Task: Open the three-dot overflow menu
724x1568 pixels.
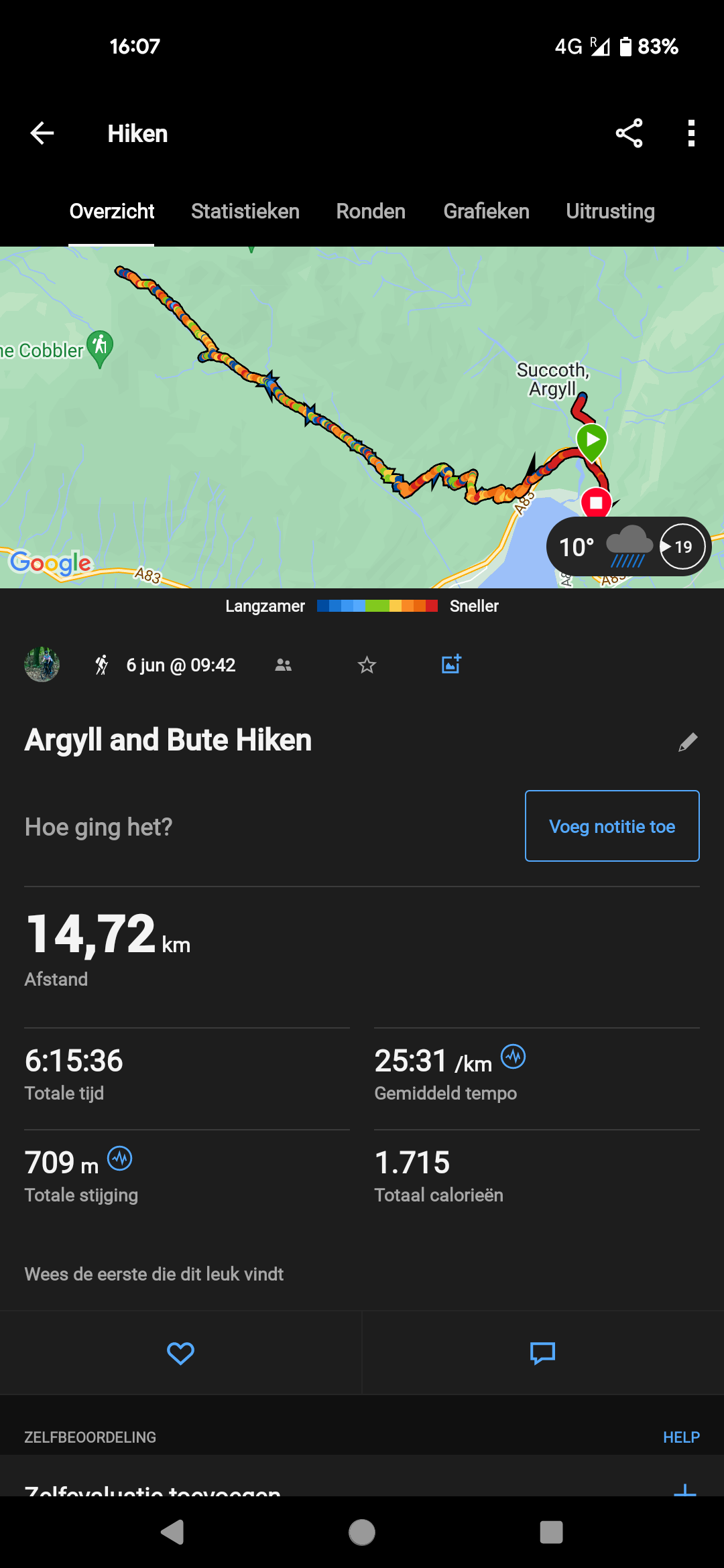Action: (x=691, y=133)
